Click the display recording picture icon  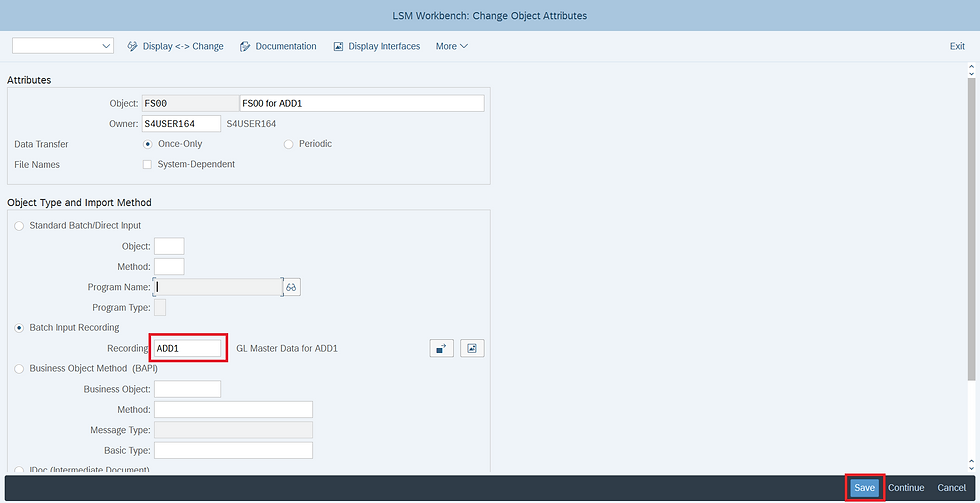coord(472,349)
